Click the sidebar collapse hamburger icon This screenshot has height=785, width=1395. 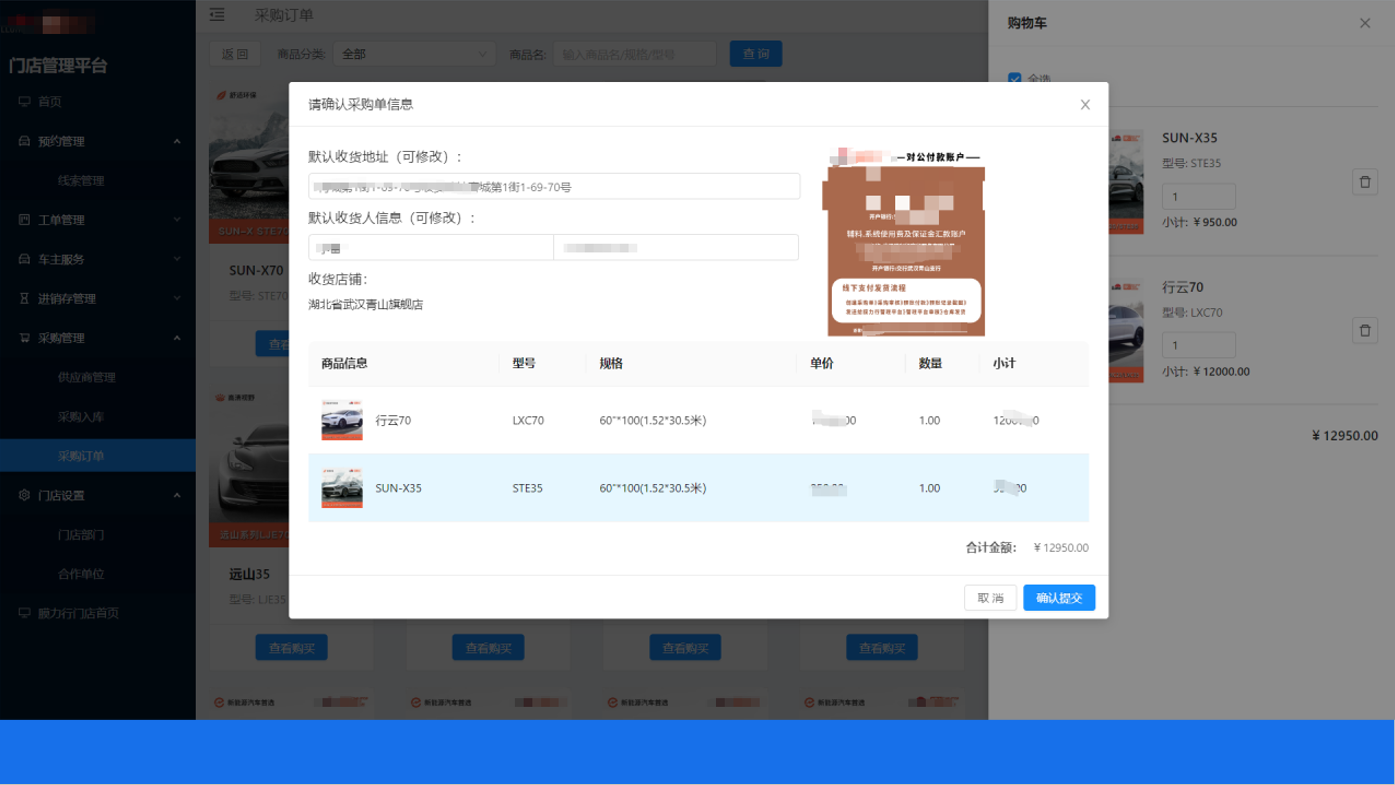tap(217, 15)
